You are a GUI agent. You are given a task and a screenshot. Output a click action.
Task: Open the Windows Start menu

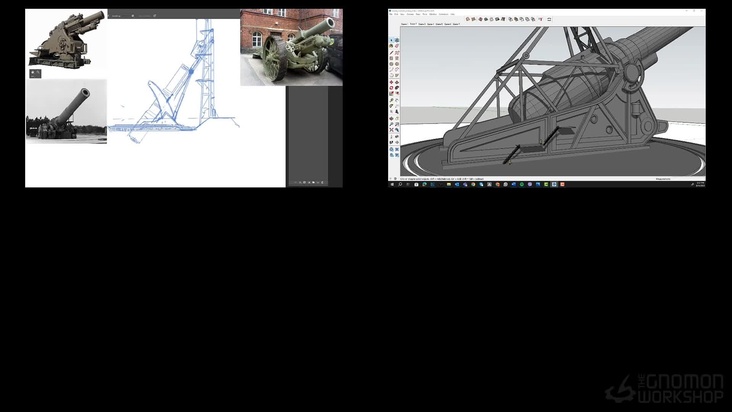click(391, 185)
